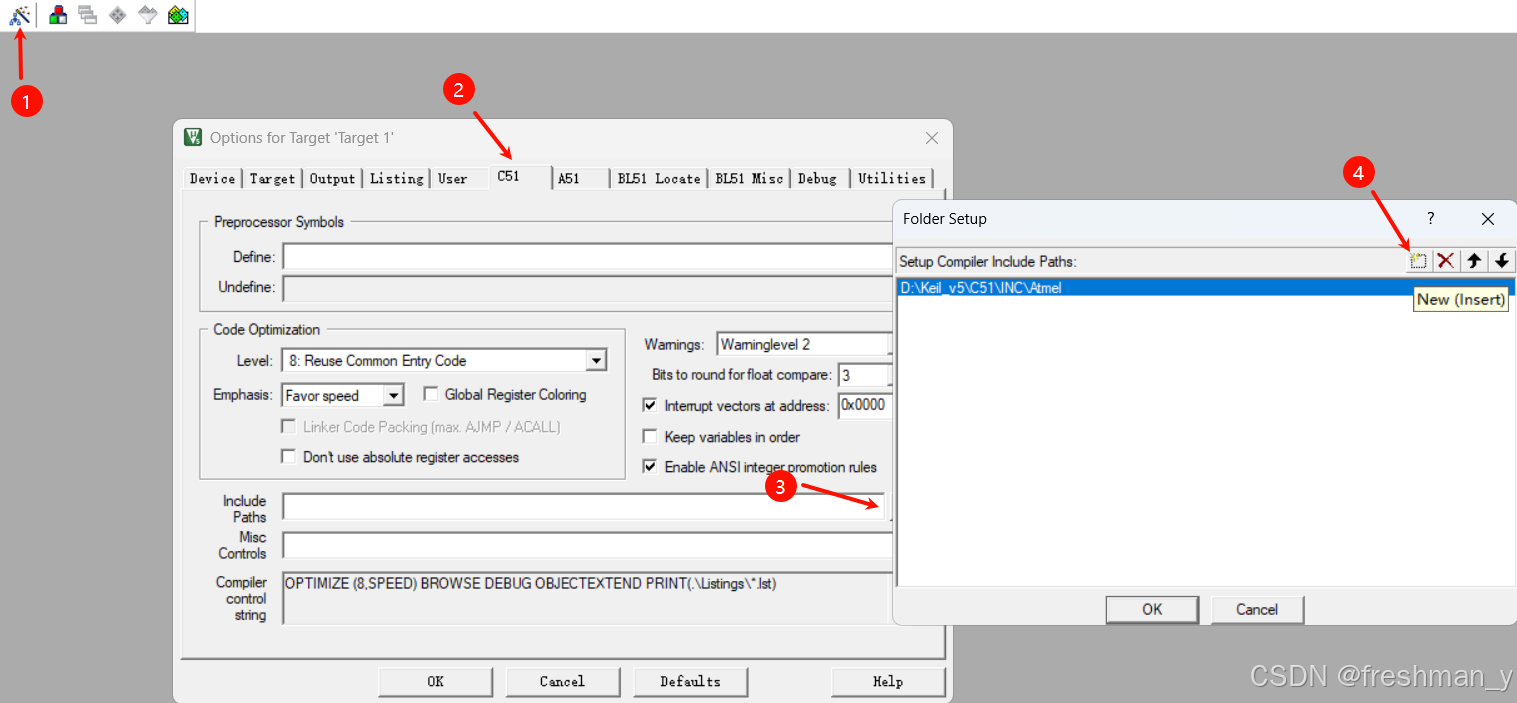Switch to the A51 tab
Viewport: 1517px width, 703px height.
[x=580, y=178]
